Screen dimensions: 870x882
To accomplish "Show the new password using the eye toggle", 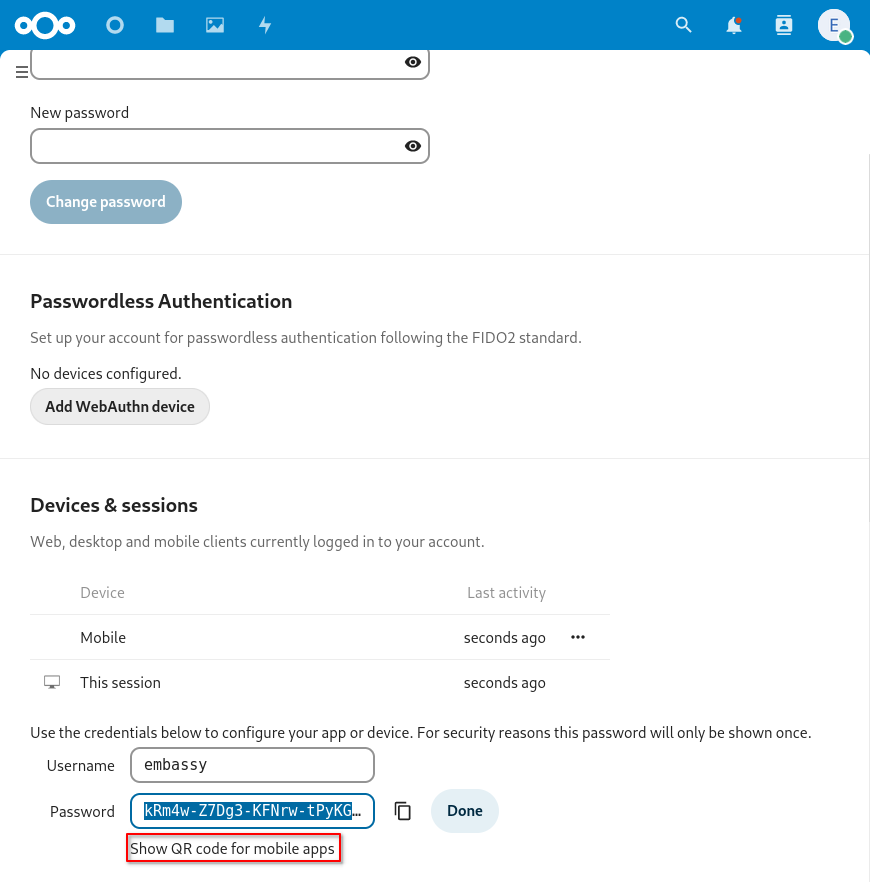I will pos(412,146).
